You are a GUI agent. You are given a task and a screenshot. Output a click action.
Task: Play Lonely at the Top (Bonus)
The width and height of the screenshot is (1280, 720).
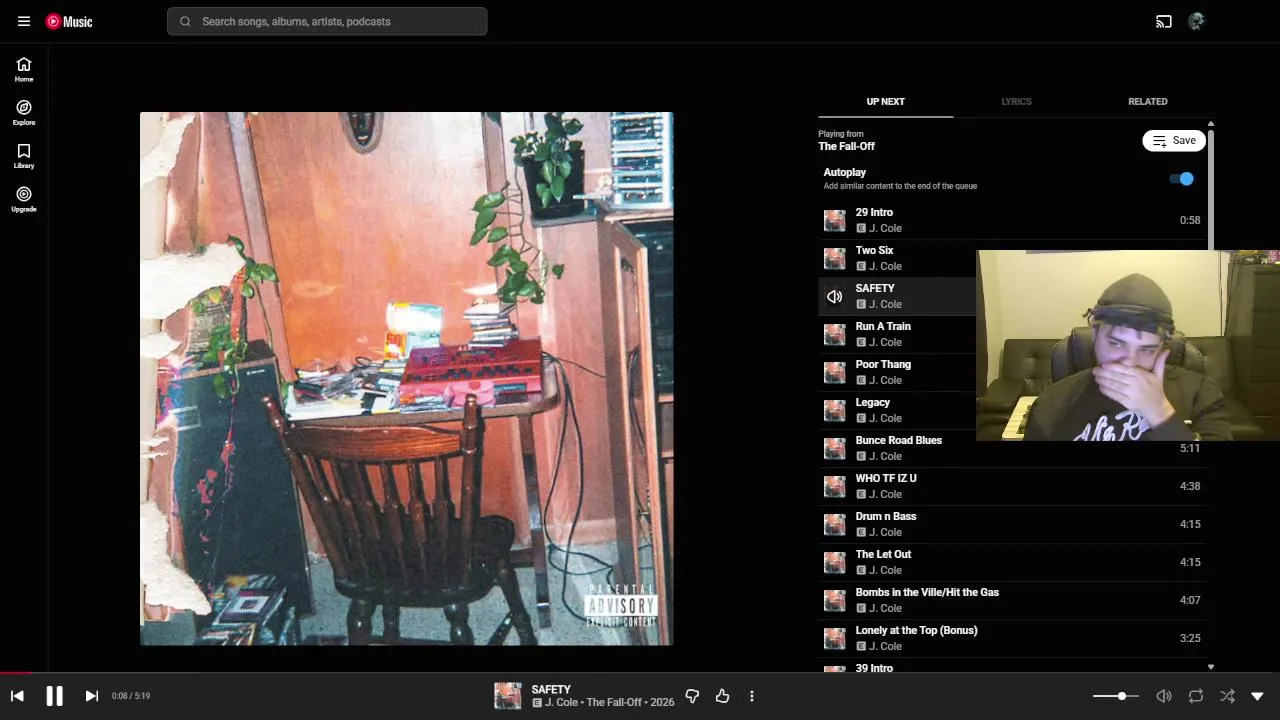1012,638
